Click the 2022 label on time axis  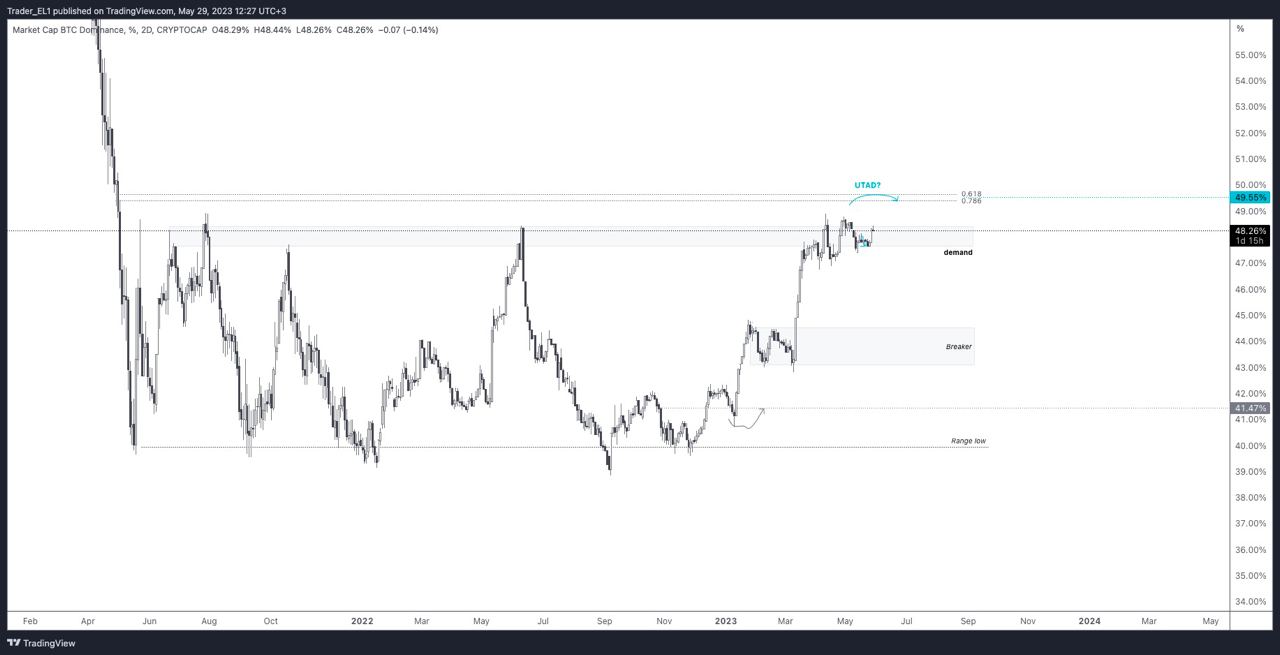[x=362, y=621]
